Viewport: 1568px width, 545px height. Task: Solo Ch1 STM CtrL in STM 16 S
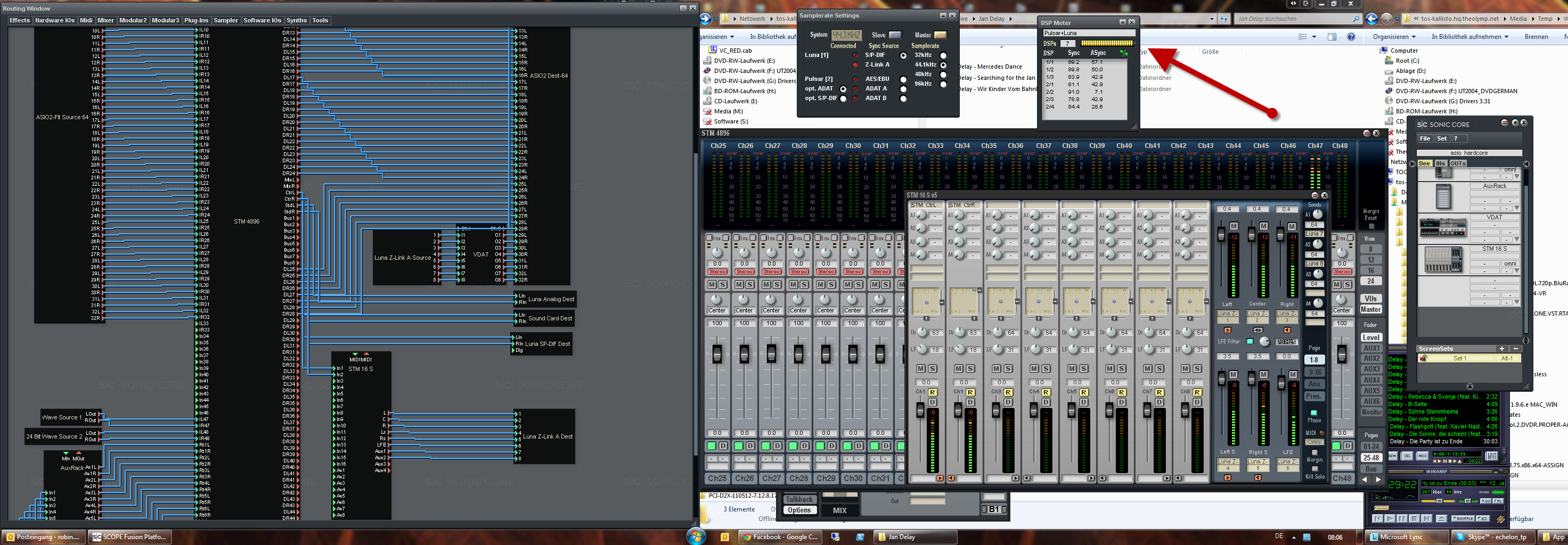(932, 369)
